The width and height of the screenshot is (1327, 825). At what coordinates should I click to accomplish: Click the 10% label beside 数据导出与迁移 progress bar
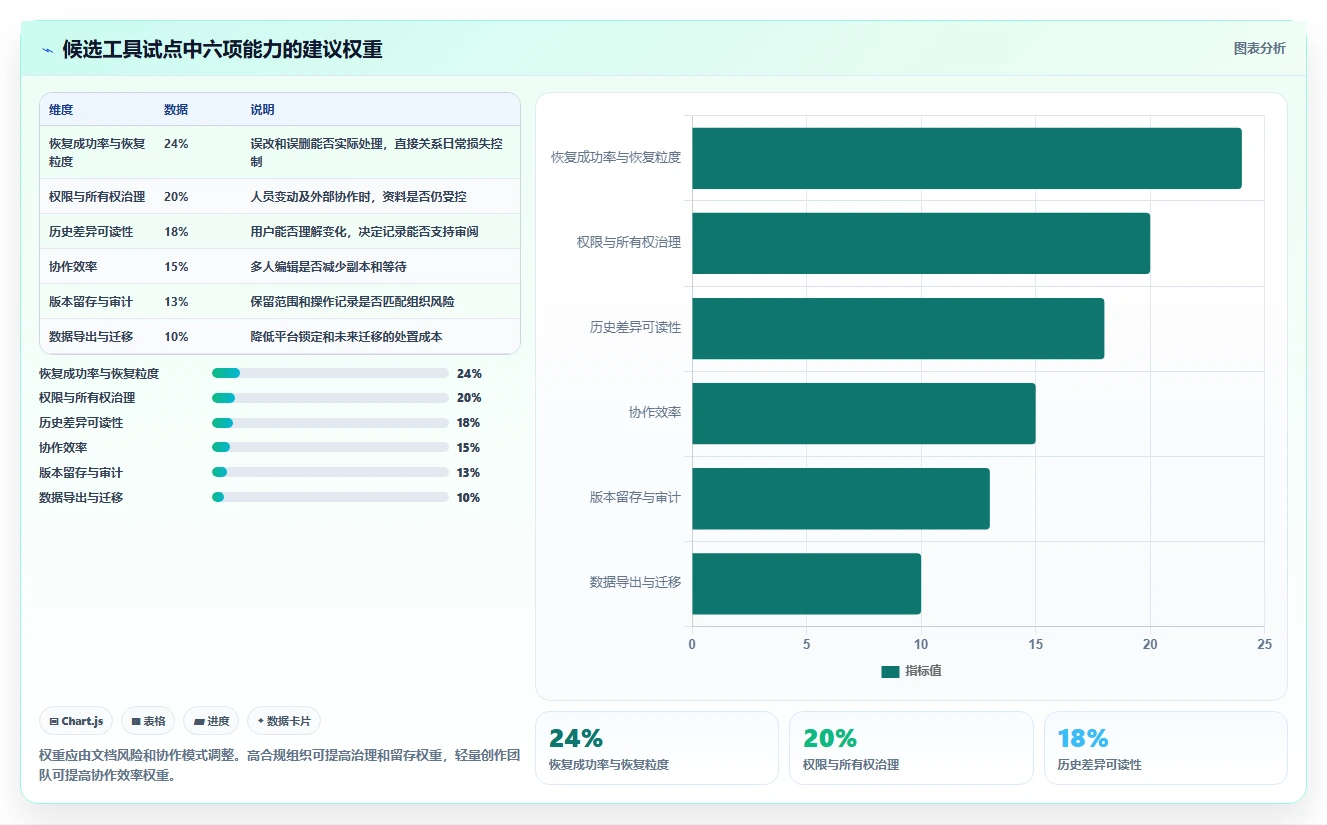tap(468, 498)
